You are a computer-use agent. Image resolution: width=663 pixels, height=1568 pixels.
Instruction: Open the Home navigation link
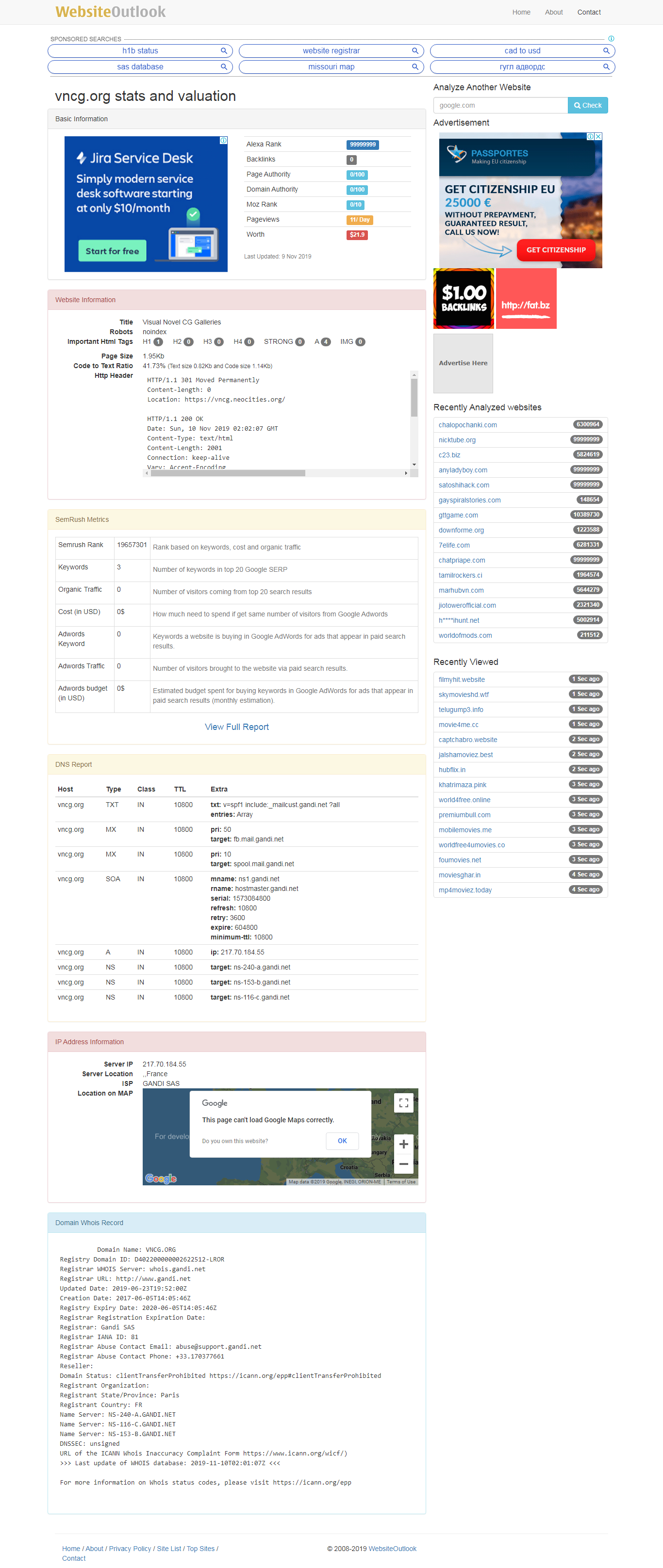(x=521, y=12)
